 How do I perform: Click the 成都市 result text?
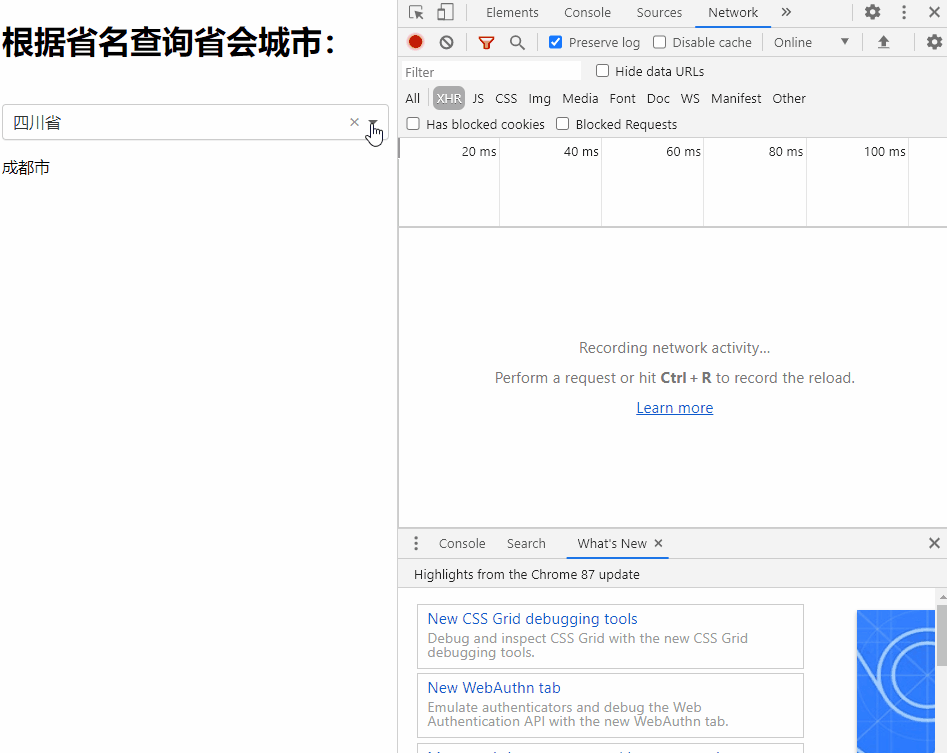[x=26, y=168]
